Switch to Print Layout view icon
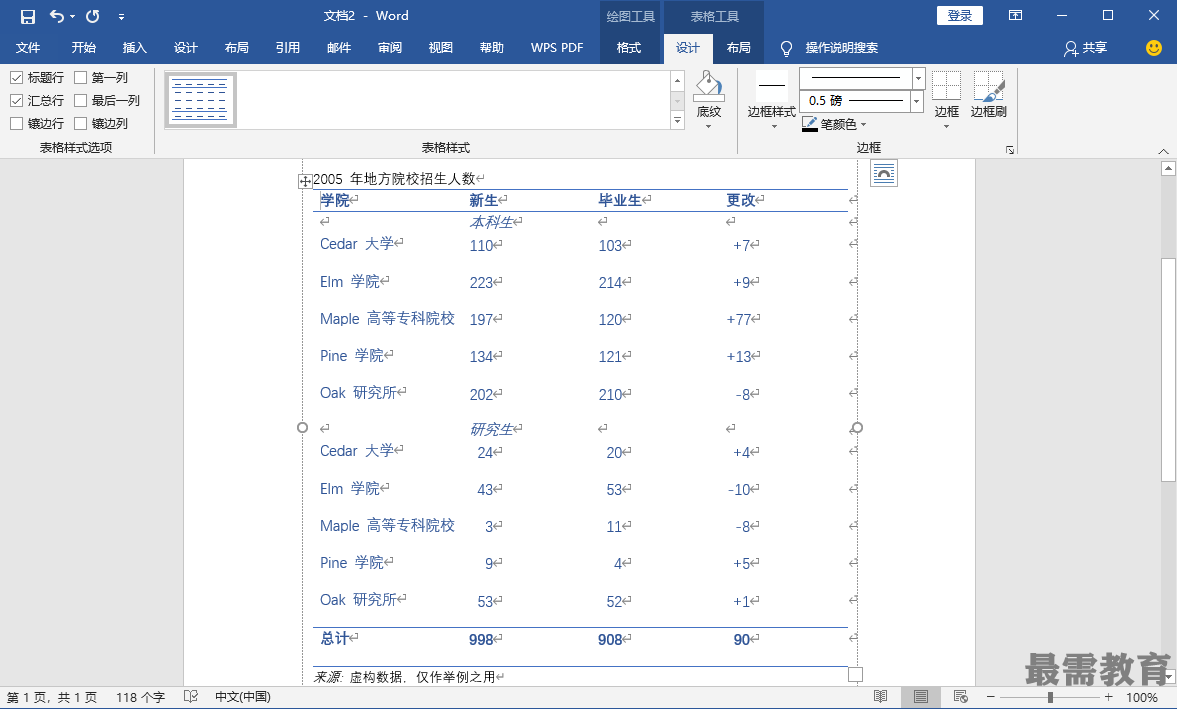Viewport: 1177px width, 709px height. [920, 697]
